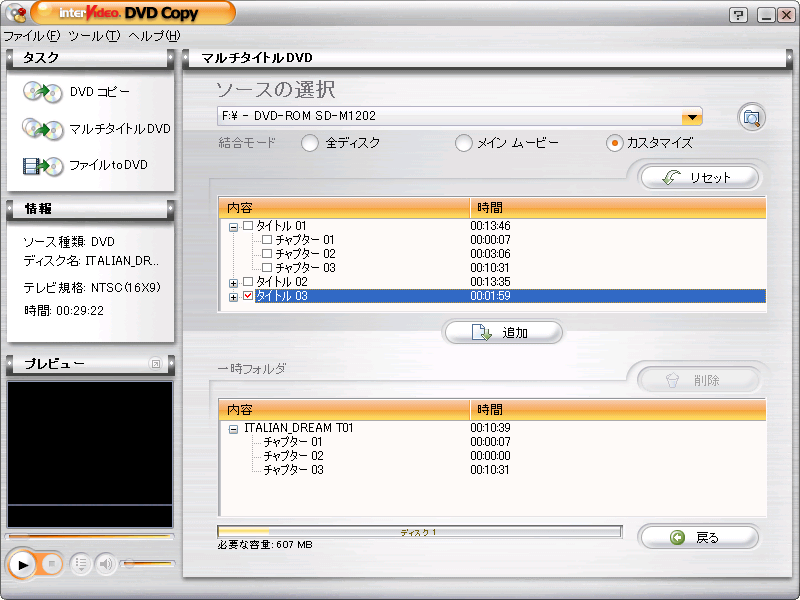Stop the preview playback
Screen dimensions: 800x600
51,564
